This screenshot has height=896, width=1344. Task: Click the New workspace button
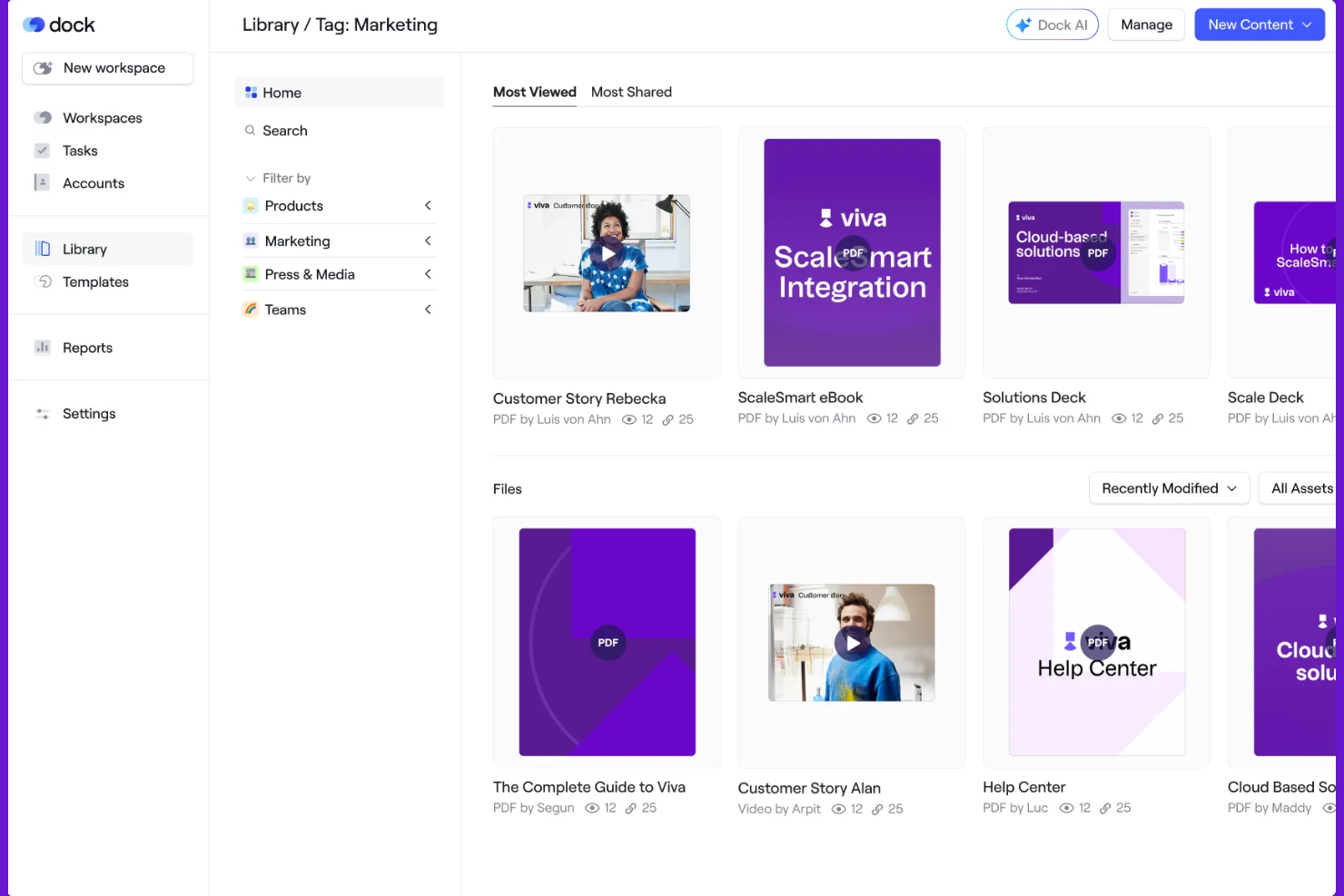tap(107, 68)
